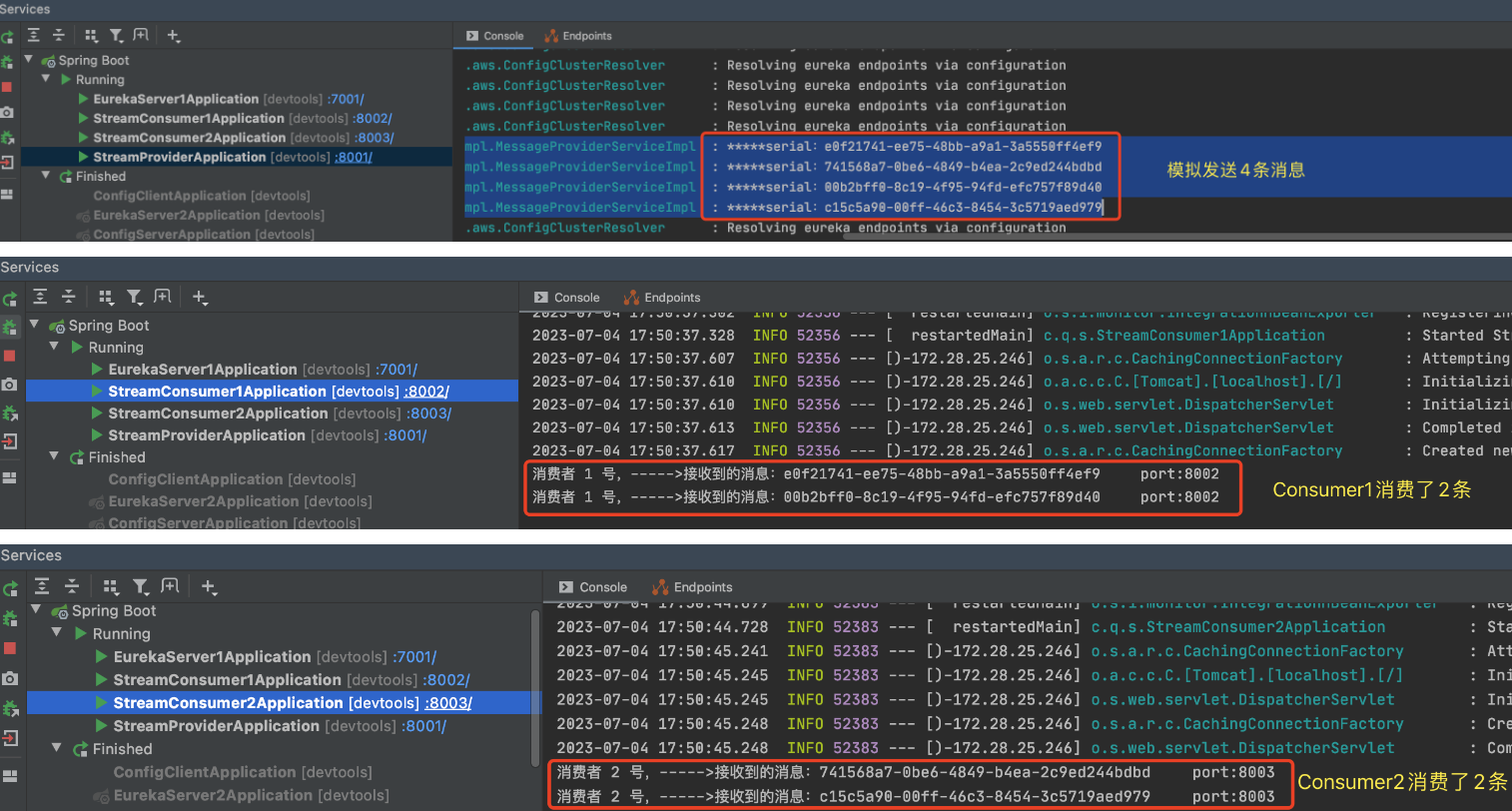This screenshot has width=1512, height=811.
Task: Click camera thread dump icon in middle panel
Action: pyautogui.click(x=9, y=385)
